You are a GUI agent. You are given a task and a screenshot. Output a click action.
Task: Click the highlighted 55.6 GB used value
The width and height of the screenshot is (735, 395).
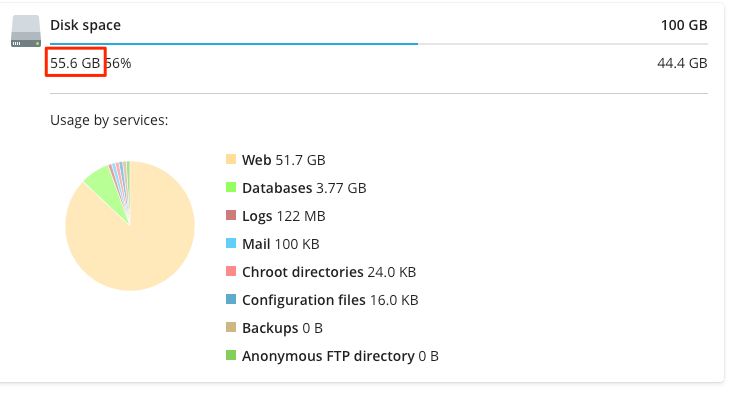(x=75, y=63)
